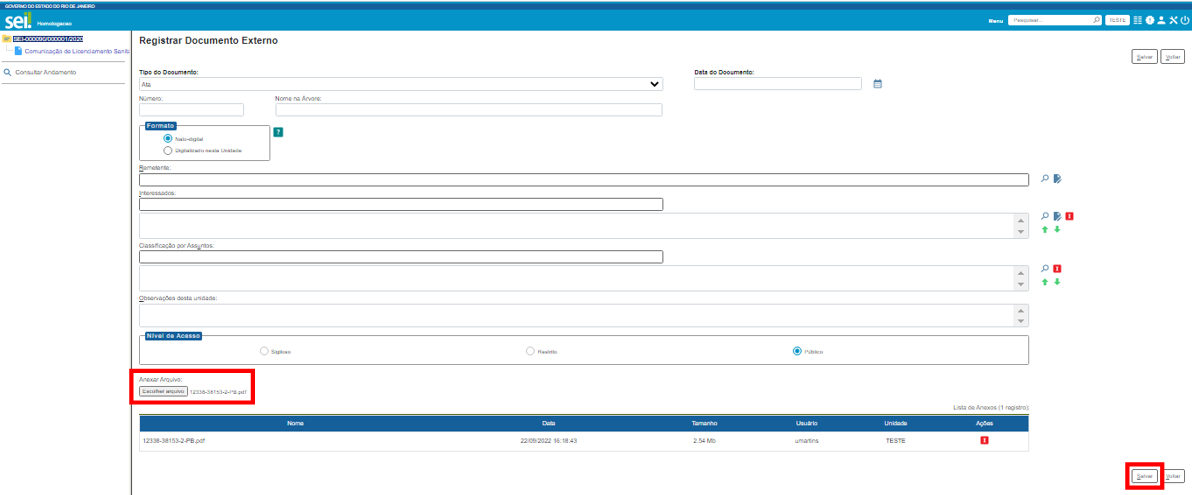1193x495 pixels.
Task: Open the Data do Documento calendar picker
Action: point(878,84)
